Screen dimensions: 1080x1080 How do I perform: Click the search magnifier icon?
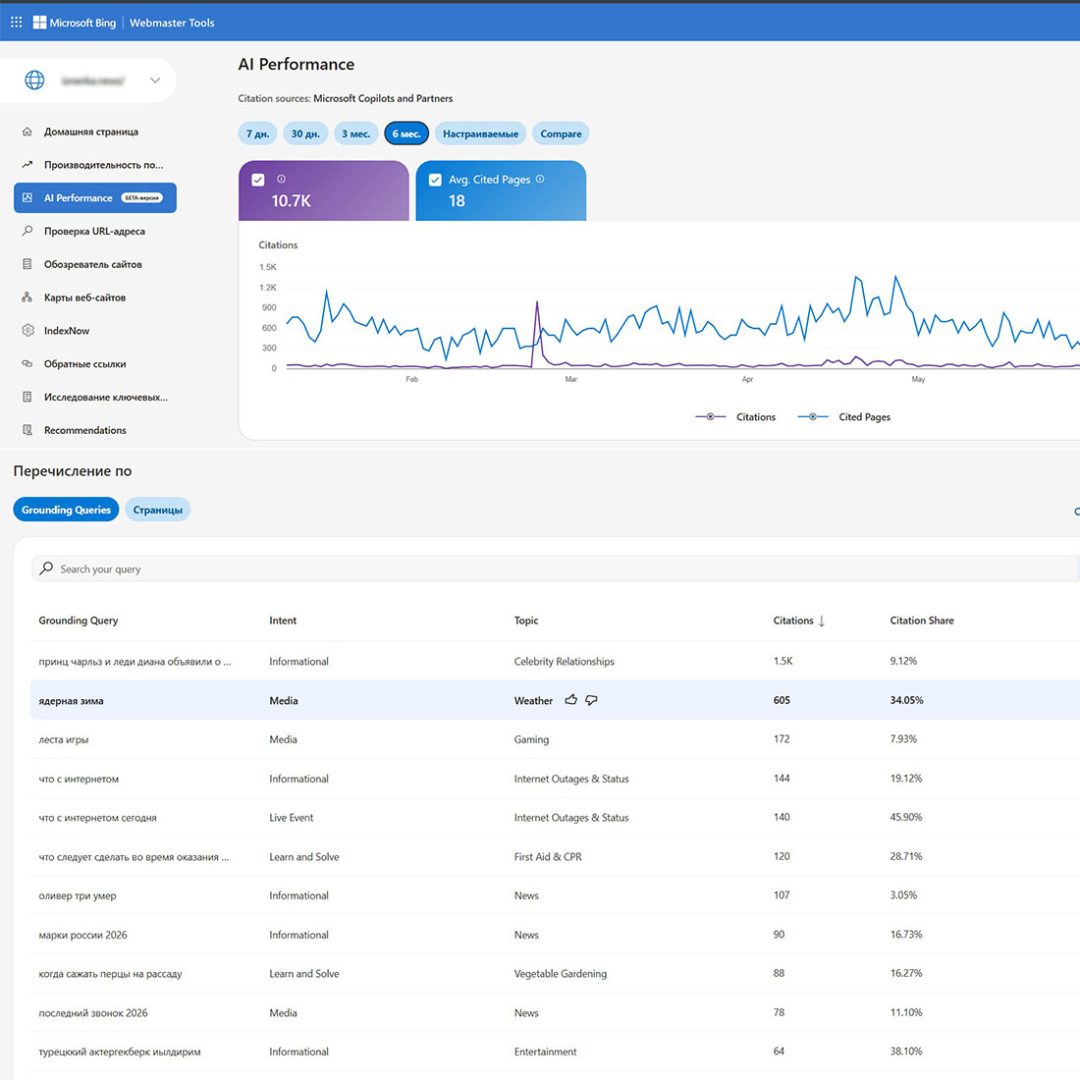[46, 568]
